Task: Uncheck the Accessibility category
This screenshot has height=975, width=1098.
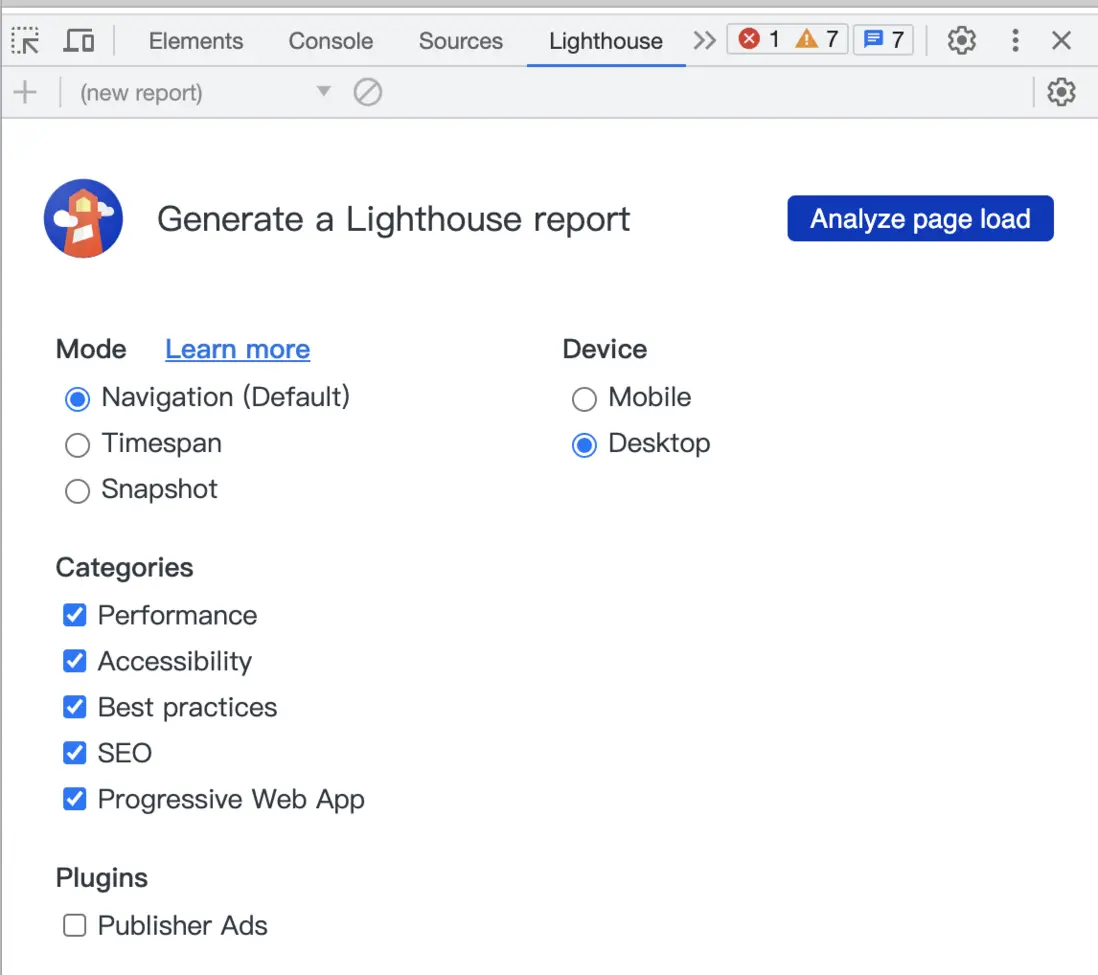Action: 74,661
